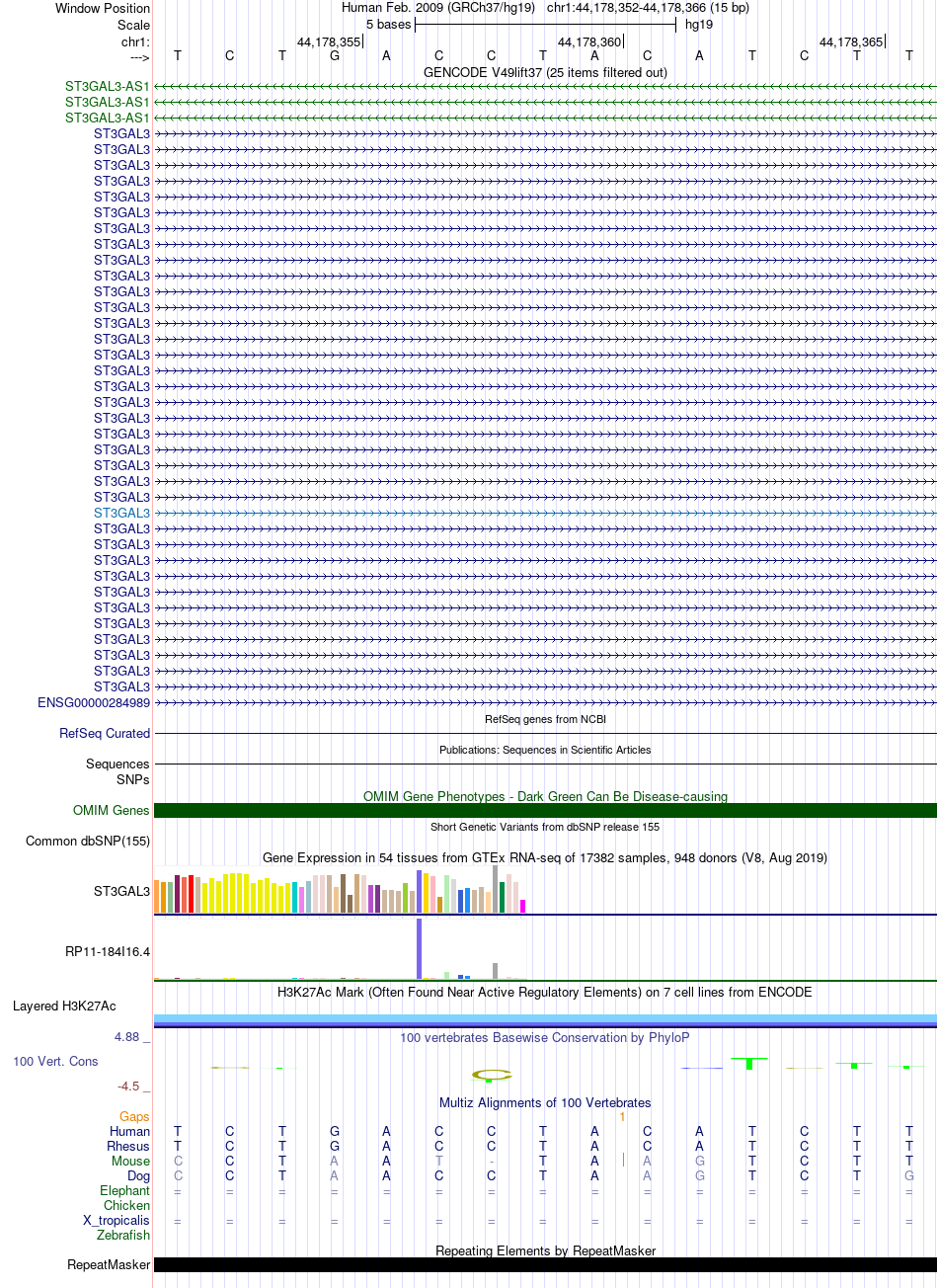Click the OMIM Genes track label
938x1288 pixels.
click(x=112, y=810)
